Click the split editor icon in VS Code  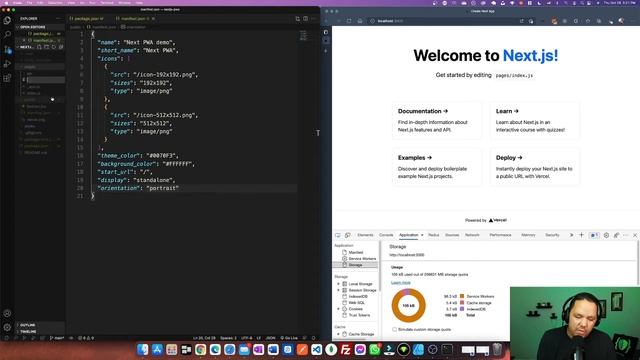pos(305,19)
